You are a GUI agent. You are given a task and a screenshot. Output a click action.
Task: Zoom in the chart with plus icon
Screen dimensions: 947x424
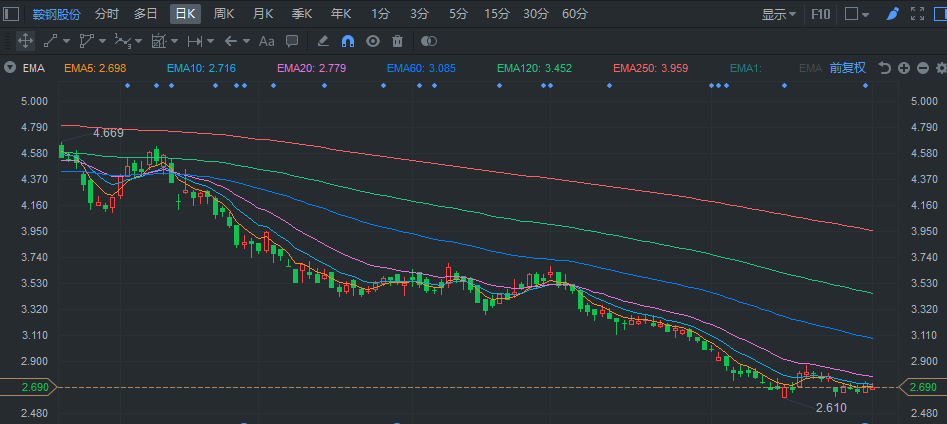pyautogui.click(x=904, y=68)
